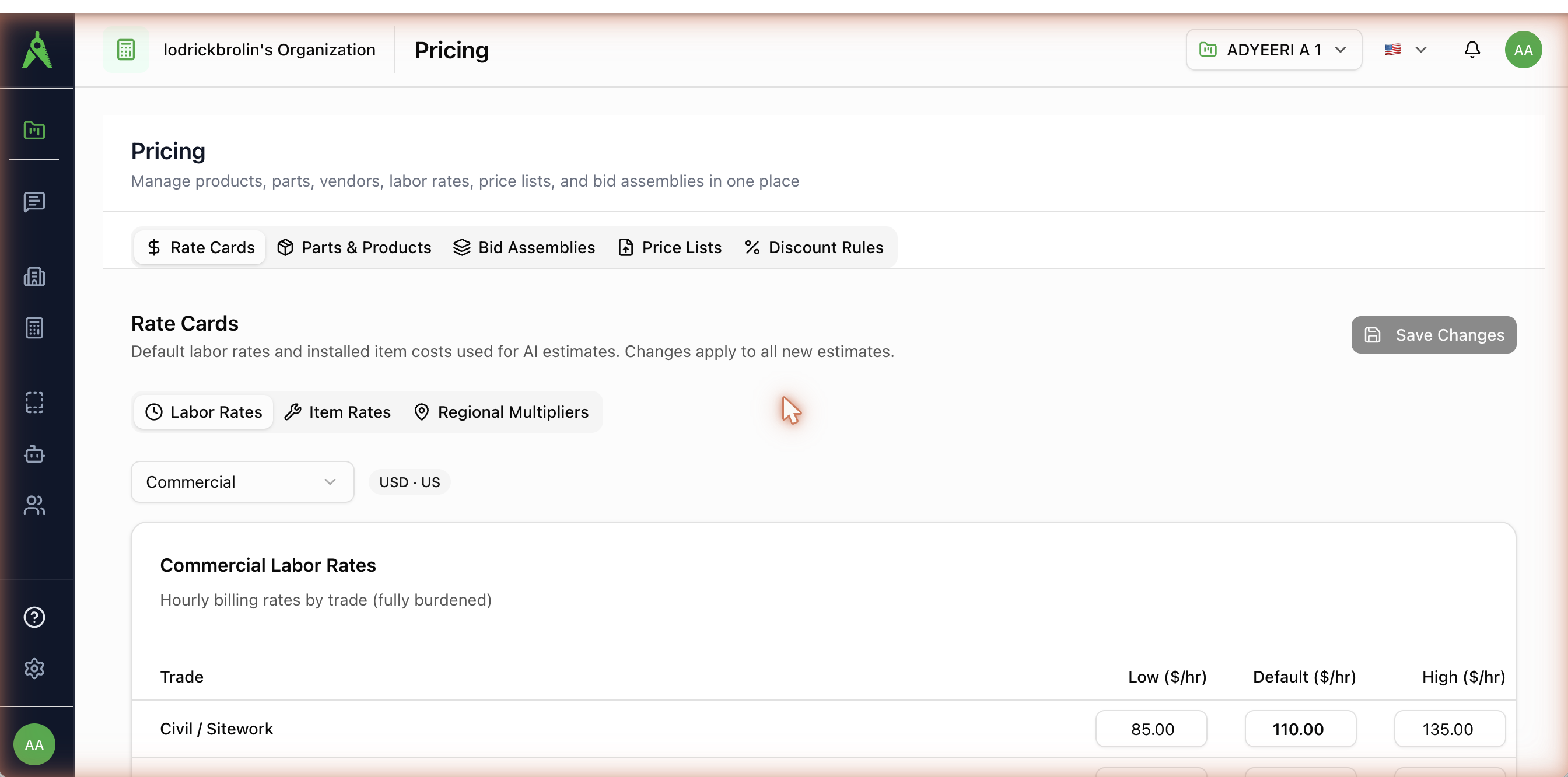Edit the Civil / Sitework default rate field
Screen dimensions: 1568x777
(x=1300, y=729)
